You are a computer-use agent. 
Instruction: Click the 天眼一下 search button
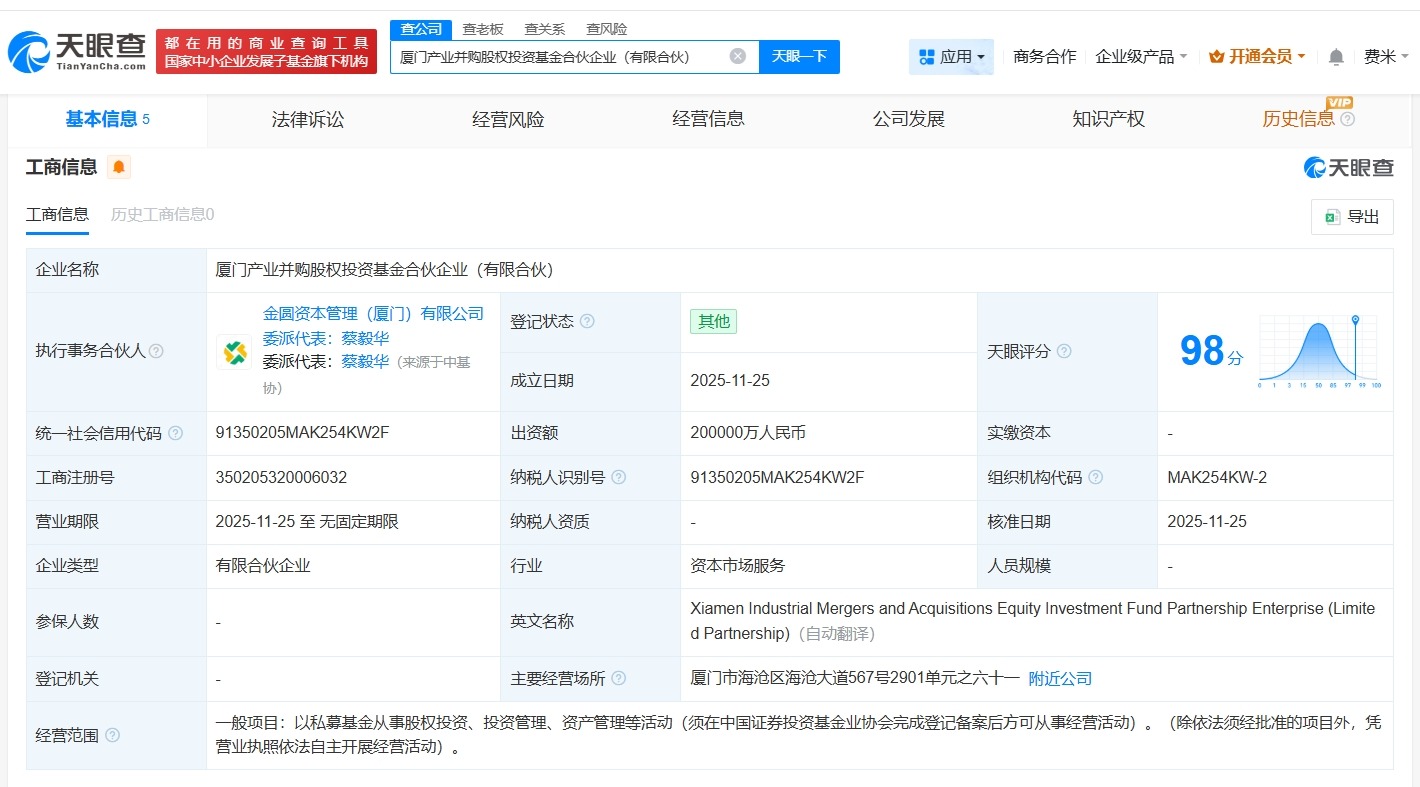coord(799,56)
